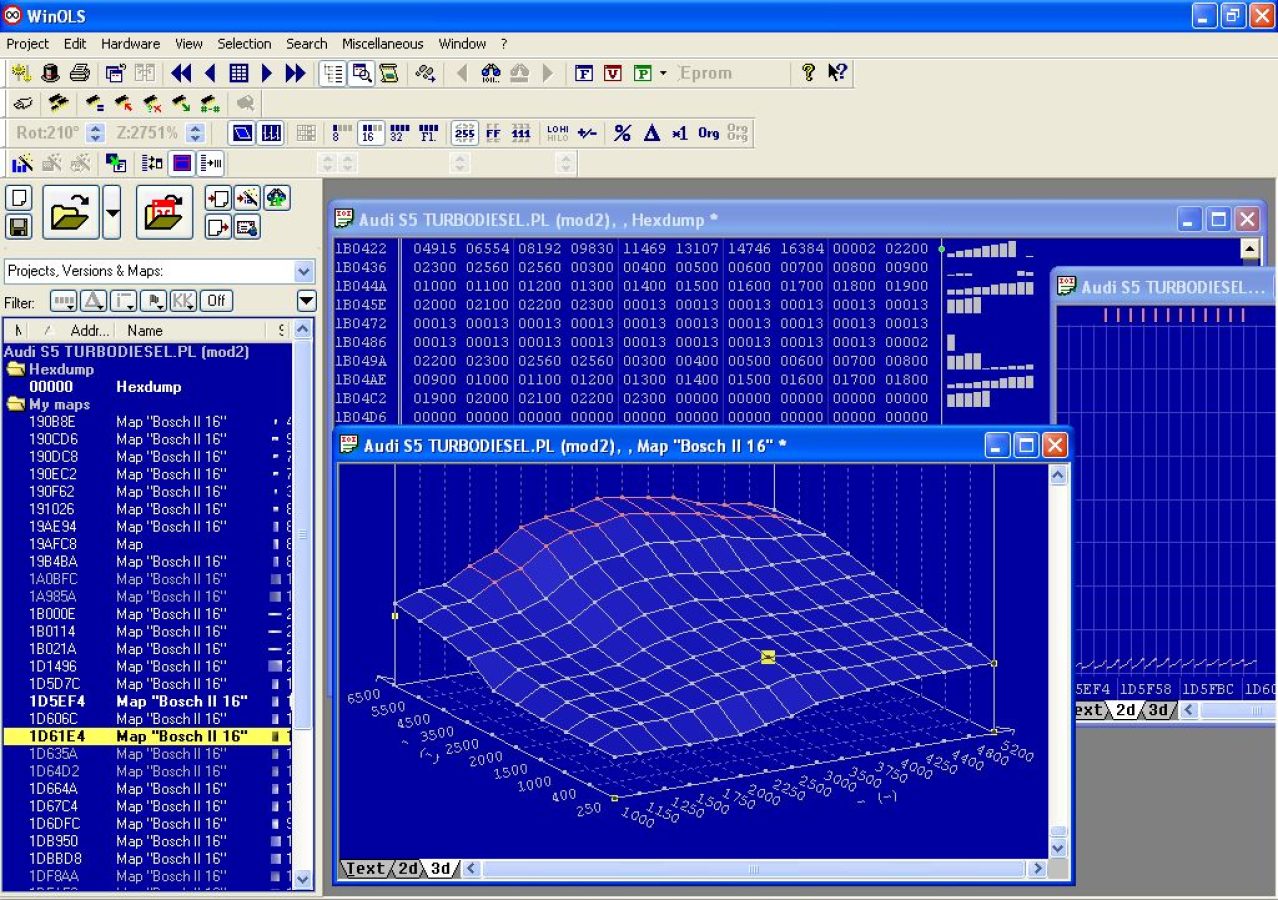Open the first filter dropdown with dashes
Image resolution: width=1278 pixels, height=900 pixels.
63,300
